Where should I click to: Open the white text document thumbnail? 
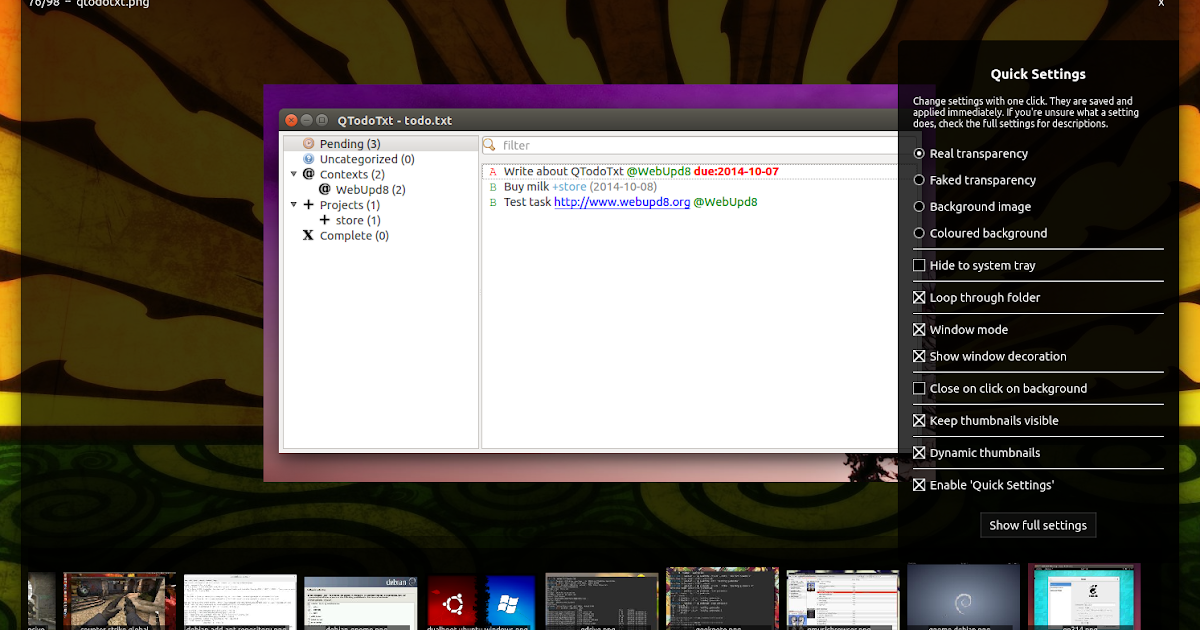tap(240, 601)
